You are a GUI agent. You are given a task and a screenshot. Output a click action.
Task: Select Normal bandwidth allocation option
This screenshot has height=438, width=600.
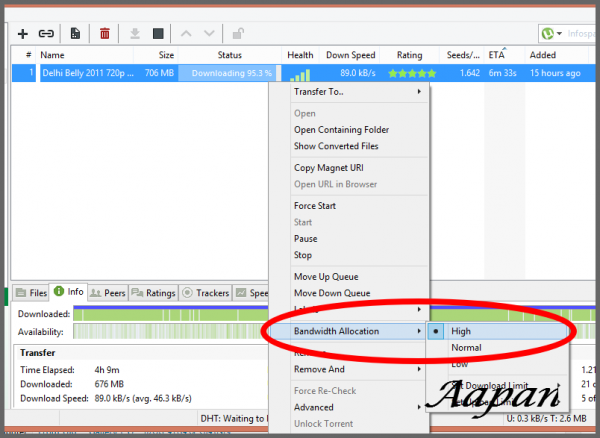point(497,348)
